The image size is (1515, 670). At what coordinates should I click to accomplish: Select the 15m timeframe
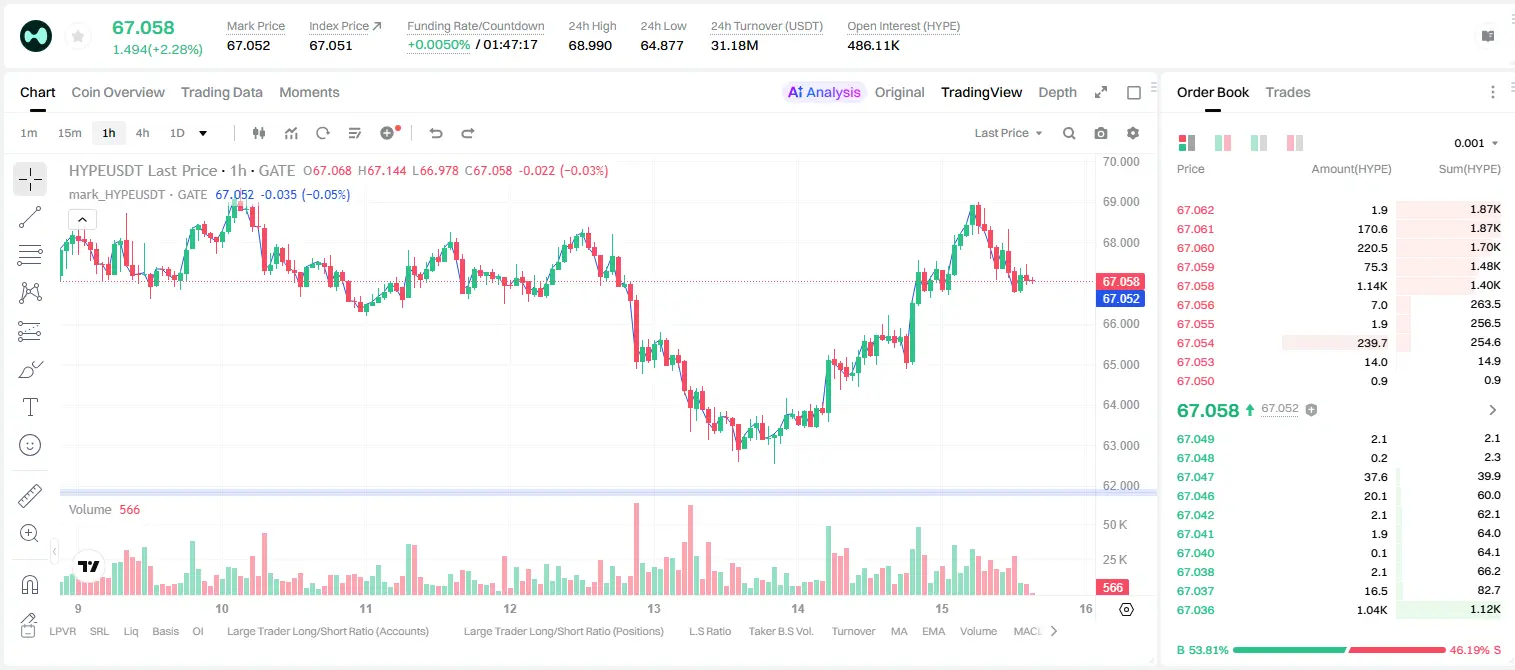pyautogui.click(x=69, y=133)
